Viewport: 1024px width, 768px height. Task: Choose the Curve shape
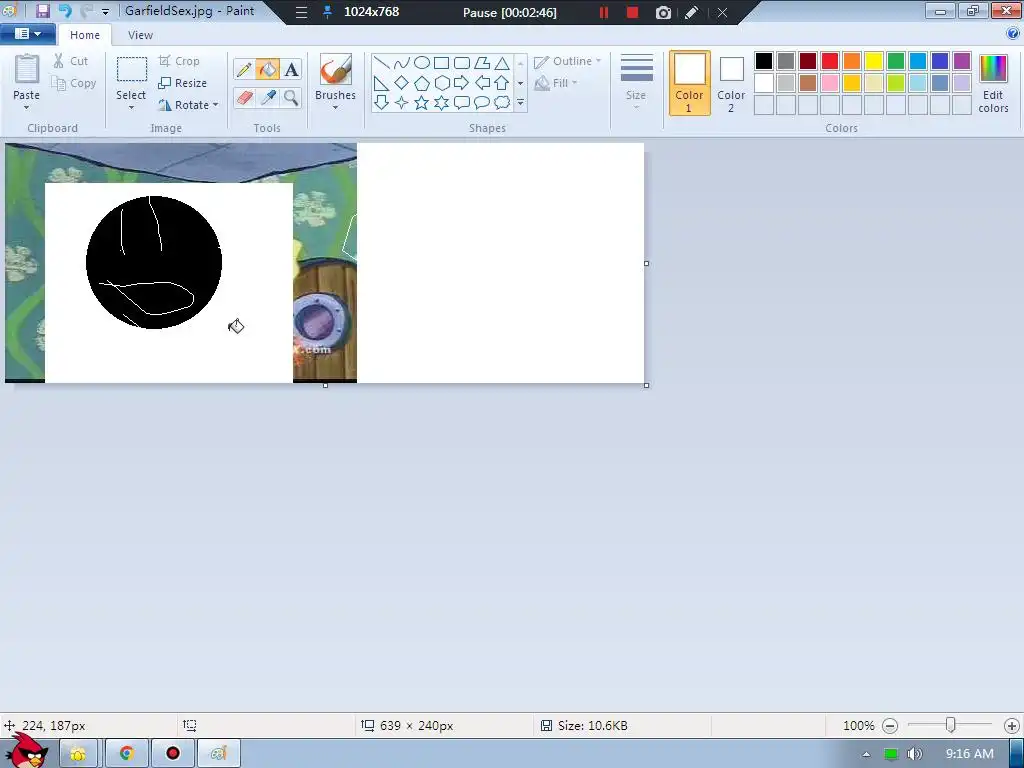[x=402, y=63]
